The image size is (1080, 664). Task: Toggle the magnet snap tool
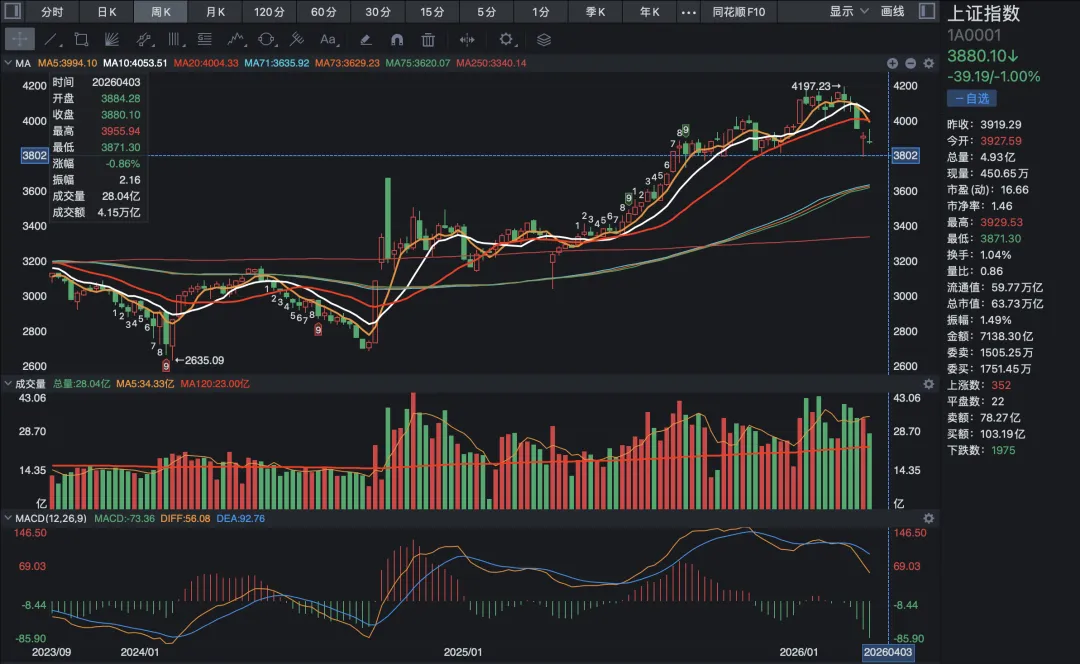397,39
